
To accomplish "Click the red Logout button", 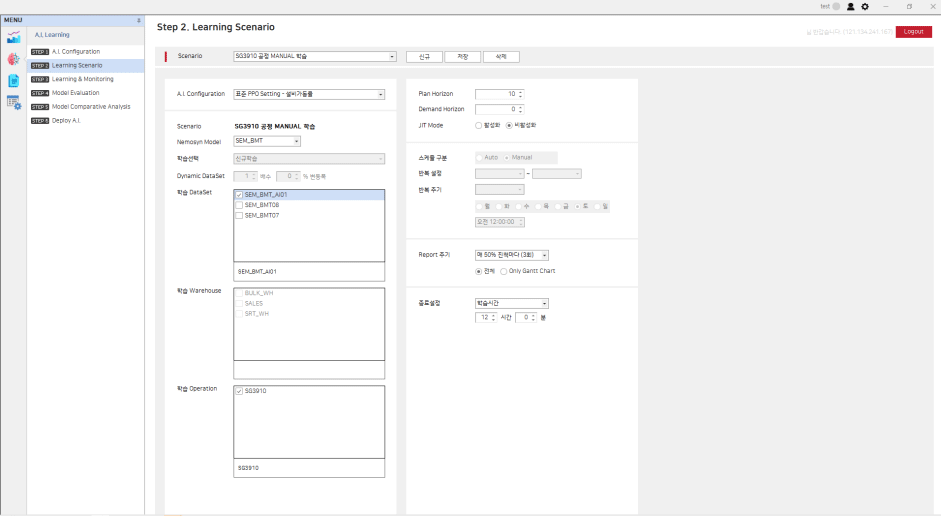I will pos(913,32).
